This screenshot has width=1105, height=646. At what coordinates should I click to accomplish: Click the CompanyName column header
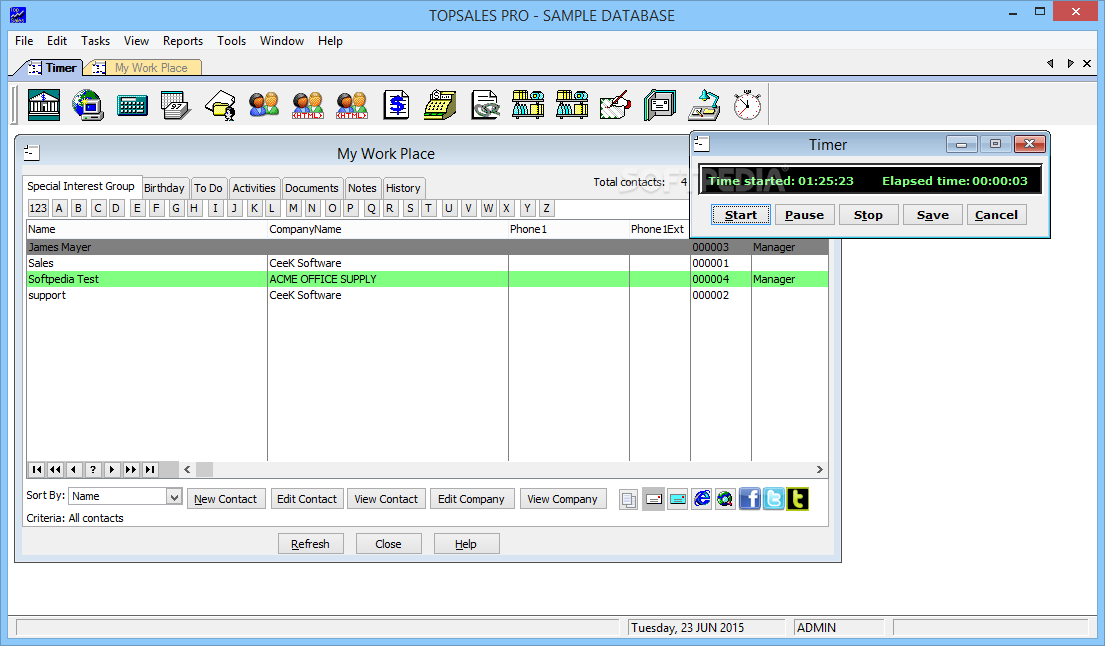pyautogui.click(x=388, y=230)
